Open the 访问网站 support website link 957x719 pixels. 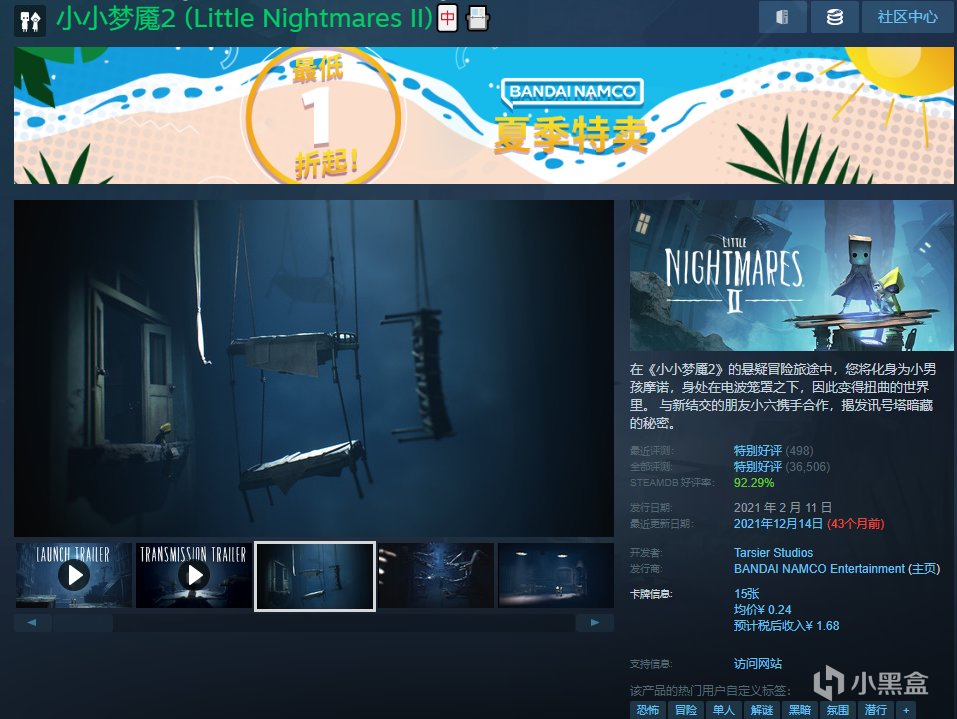[x=757, y=663]
